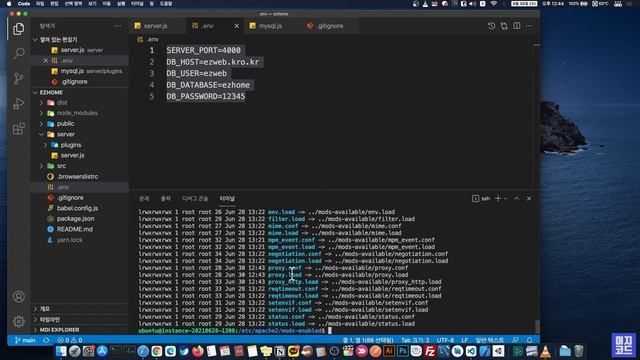This screenshot has width=640, height=360.
Task: Close the .env editor tab
Action: [x=236, y=26]
